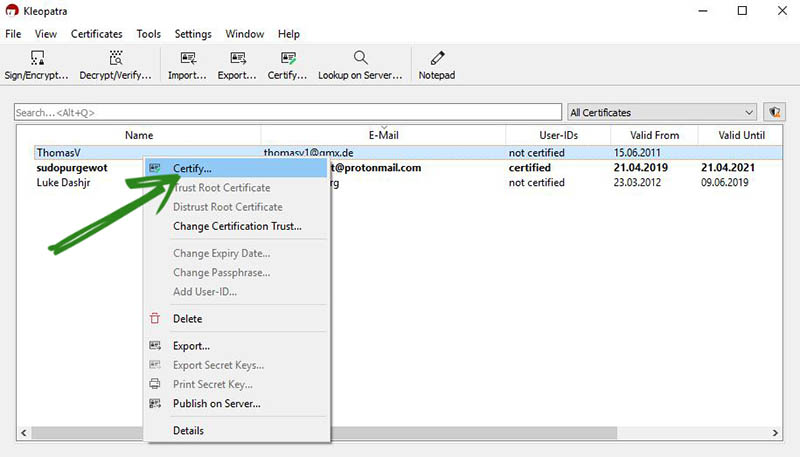Open the Sign/Encrypt toolbar tool
The height and width of the screenshot is (457, 800).
36,65
